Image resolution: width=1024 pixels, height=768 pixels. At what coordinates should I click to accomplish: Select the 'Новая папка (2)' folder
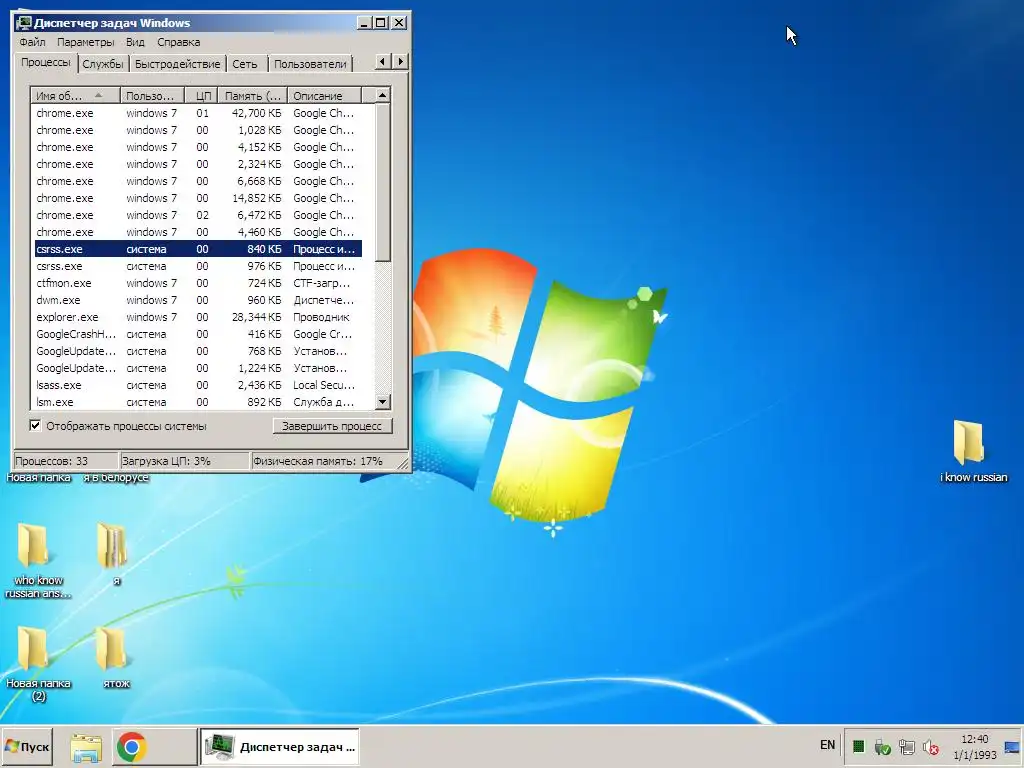point(38,664)
